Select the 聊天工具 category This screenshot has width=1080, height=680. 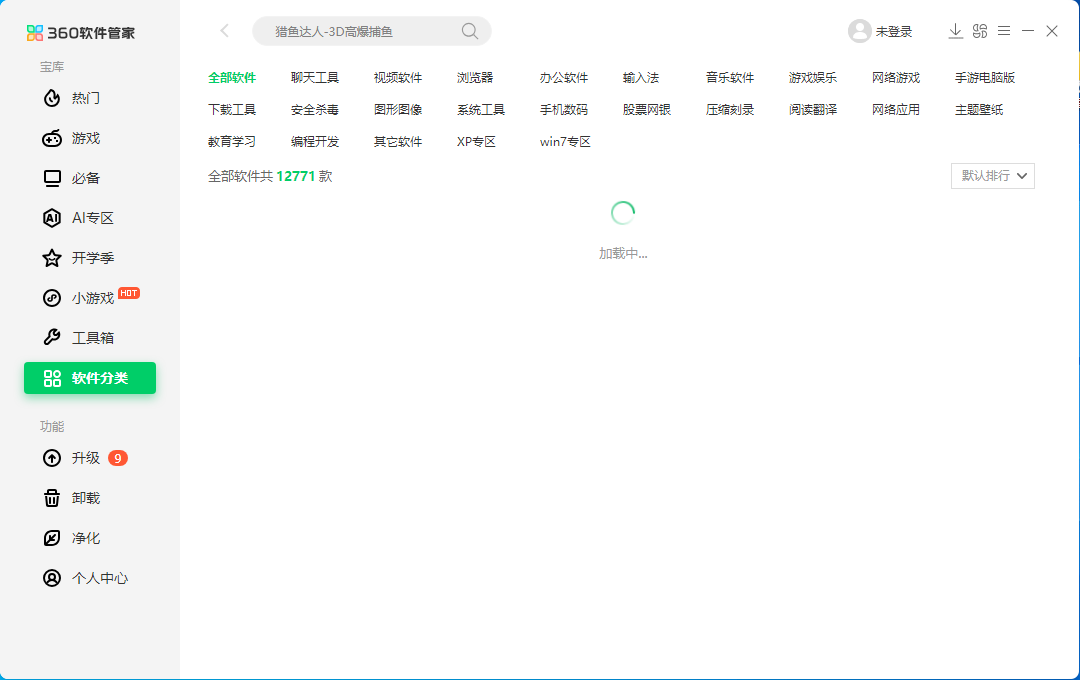tap(315, 78)
